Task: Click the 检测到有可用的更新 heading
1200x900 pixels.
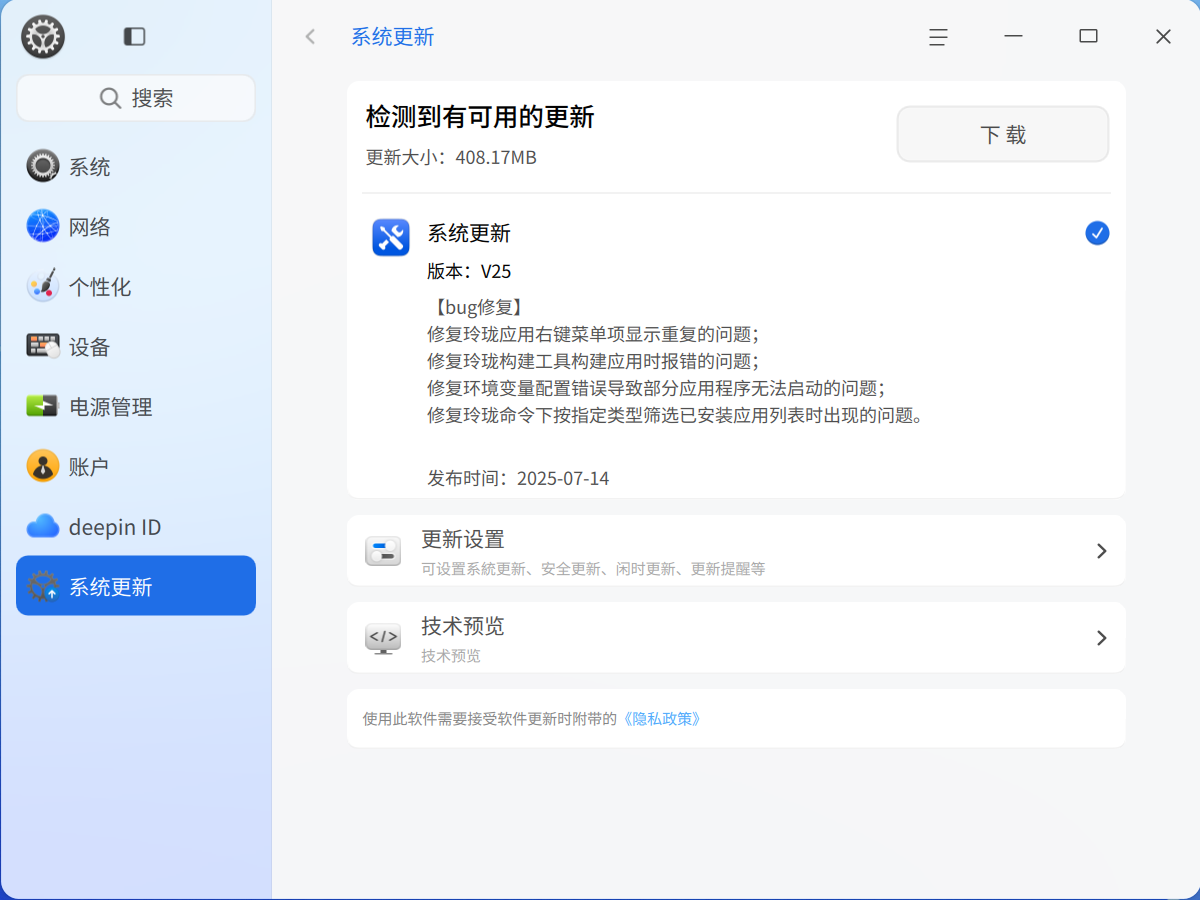Action: click(480, 117)
